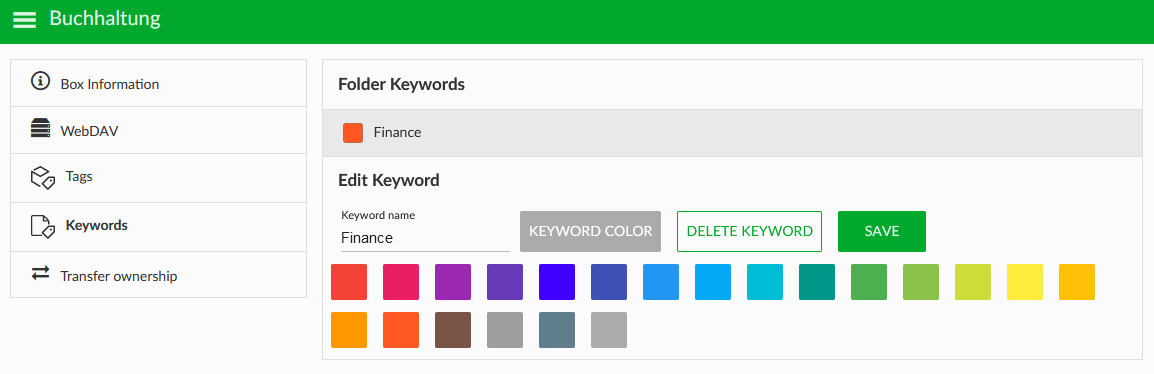The image size is (1154, 374).
Task: Click the Box Information info icon
Action: tap(40, 82)
